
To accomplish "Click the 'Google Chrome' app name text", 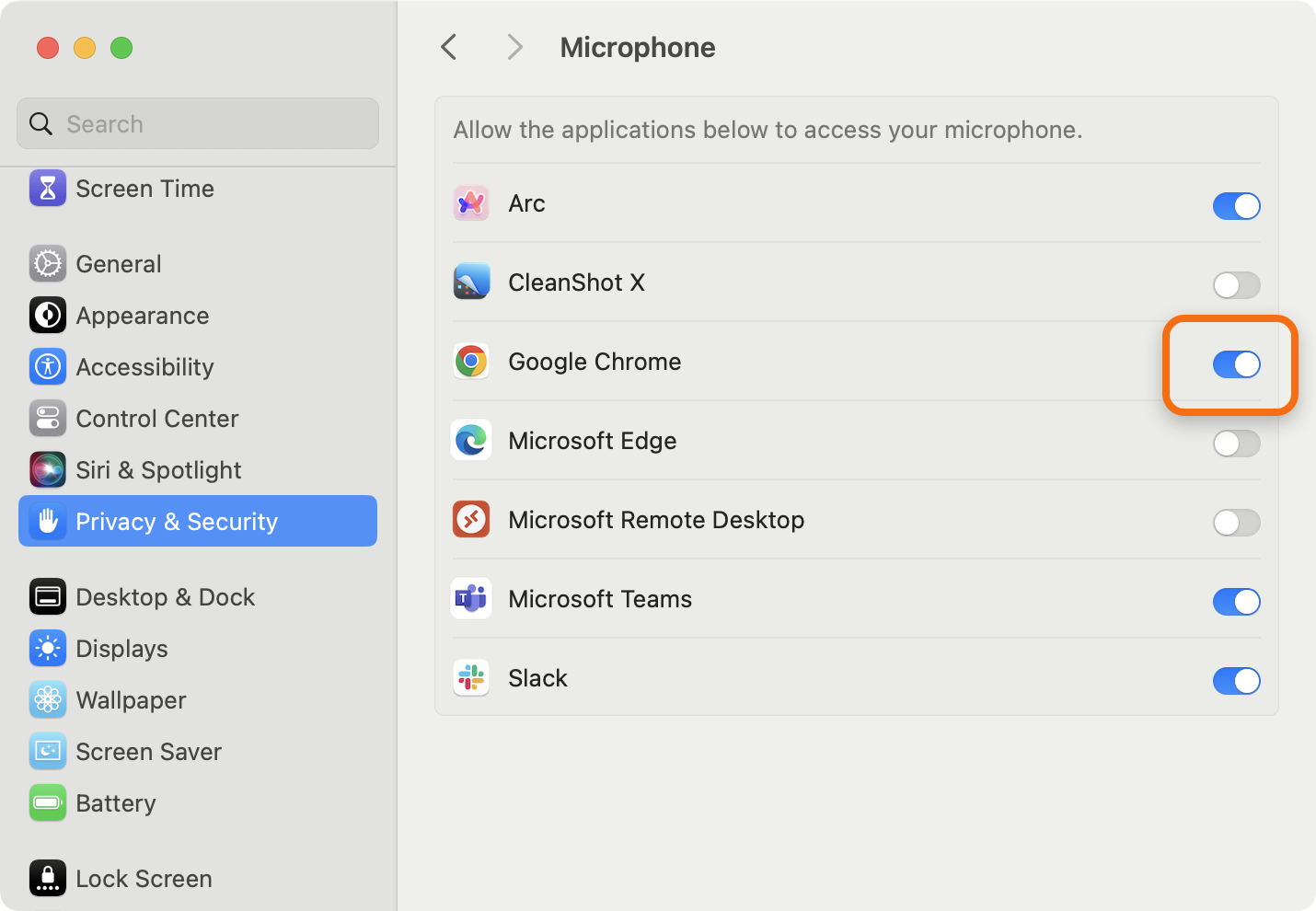I will pyautogui.click(x=595, y=362).
